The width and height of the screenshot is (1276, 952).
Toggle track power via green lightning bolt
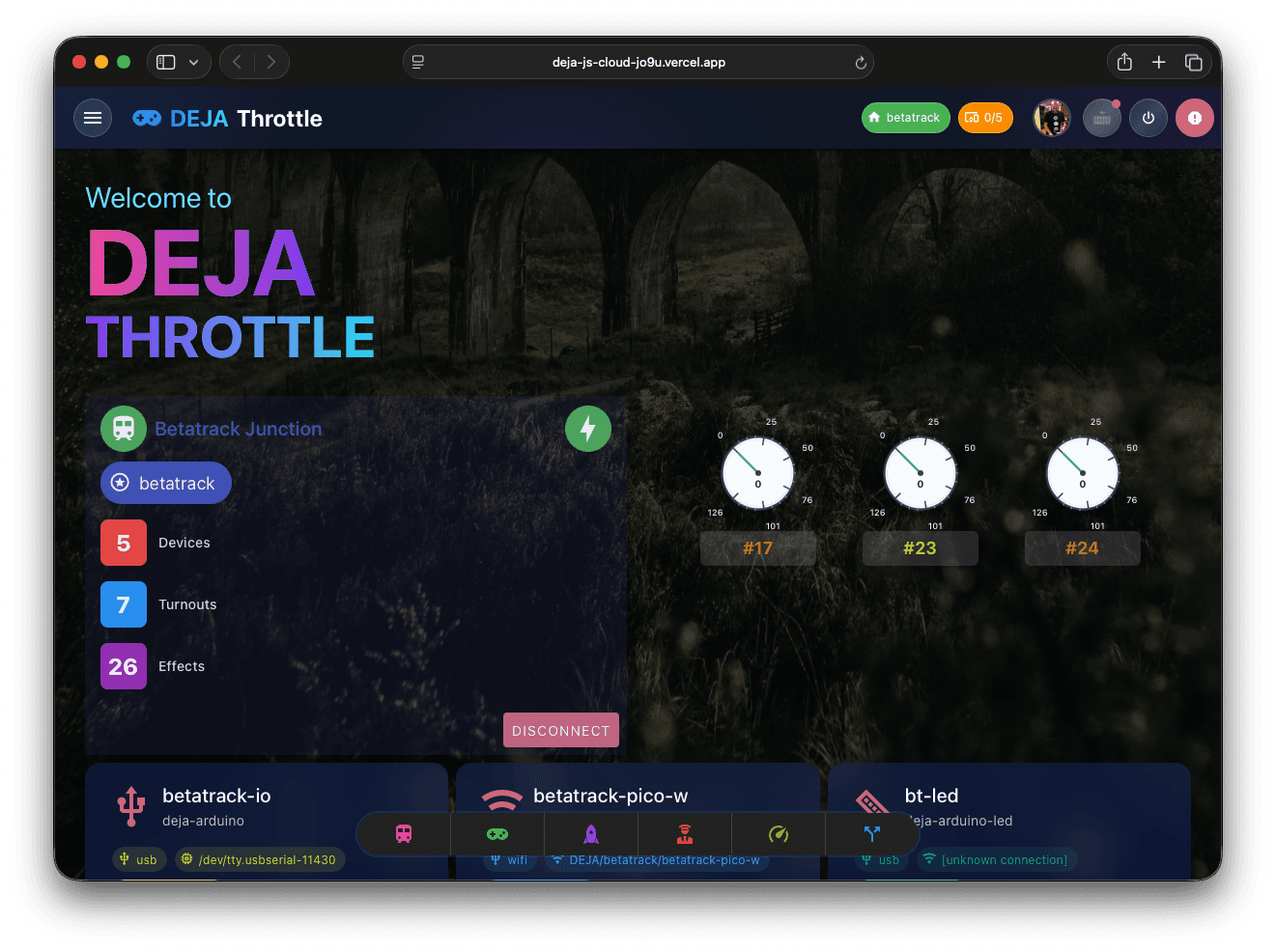coord(588,429)
